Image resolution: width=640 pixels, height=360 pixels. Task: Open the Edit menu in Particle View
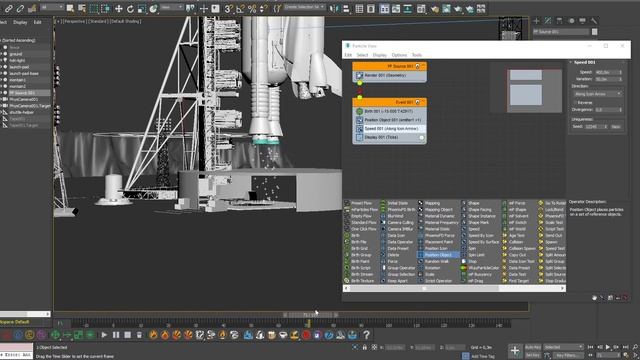click(348, 55)
